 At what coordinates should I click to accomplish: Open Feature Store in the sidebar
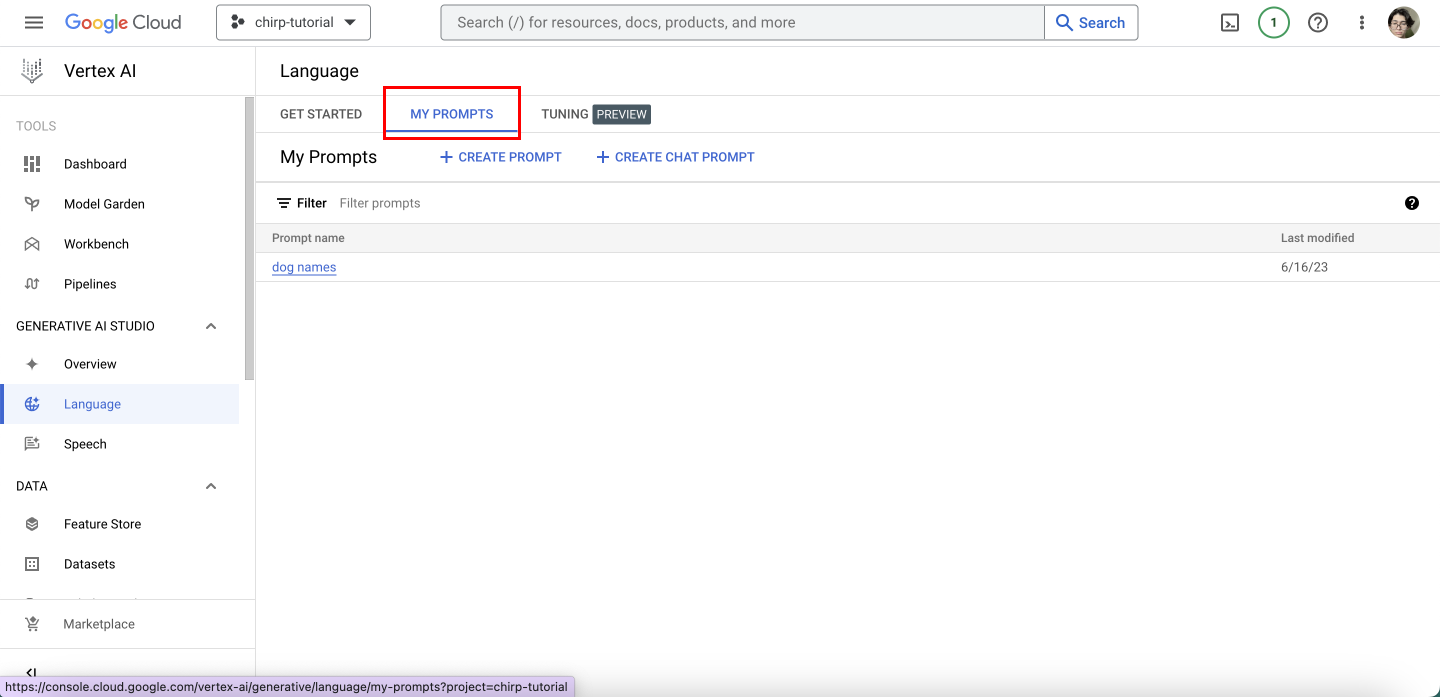click(102, 524)
